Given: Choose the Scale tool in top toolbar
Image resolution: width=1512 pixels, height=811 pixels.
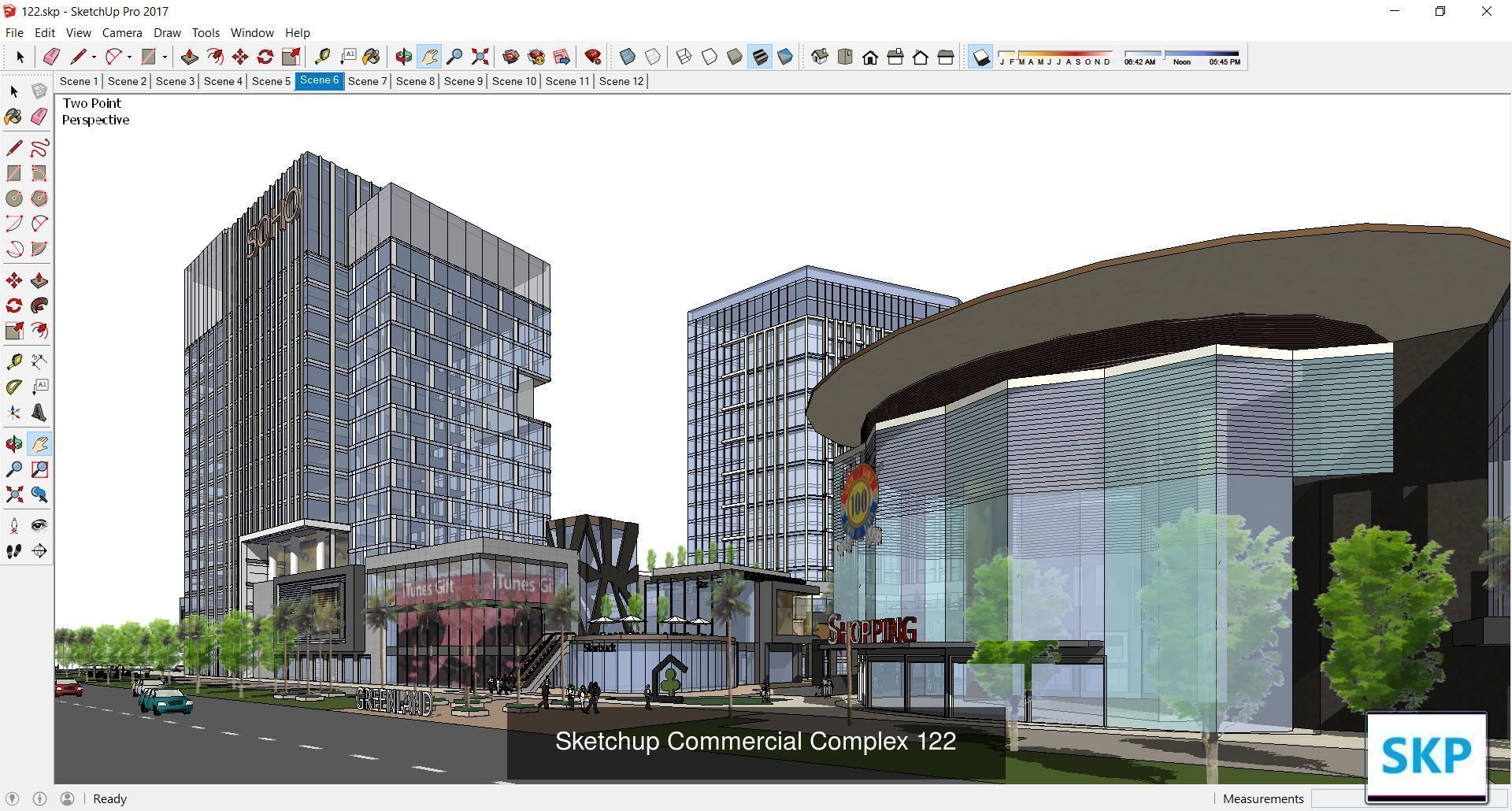Looking at the screenshot, I should [291, 57].
